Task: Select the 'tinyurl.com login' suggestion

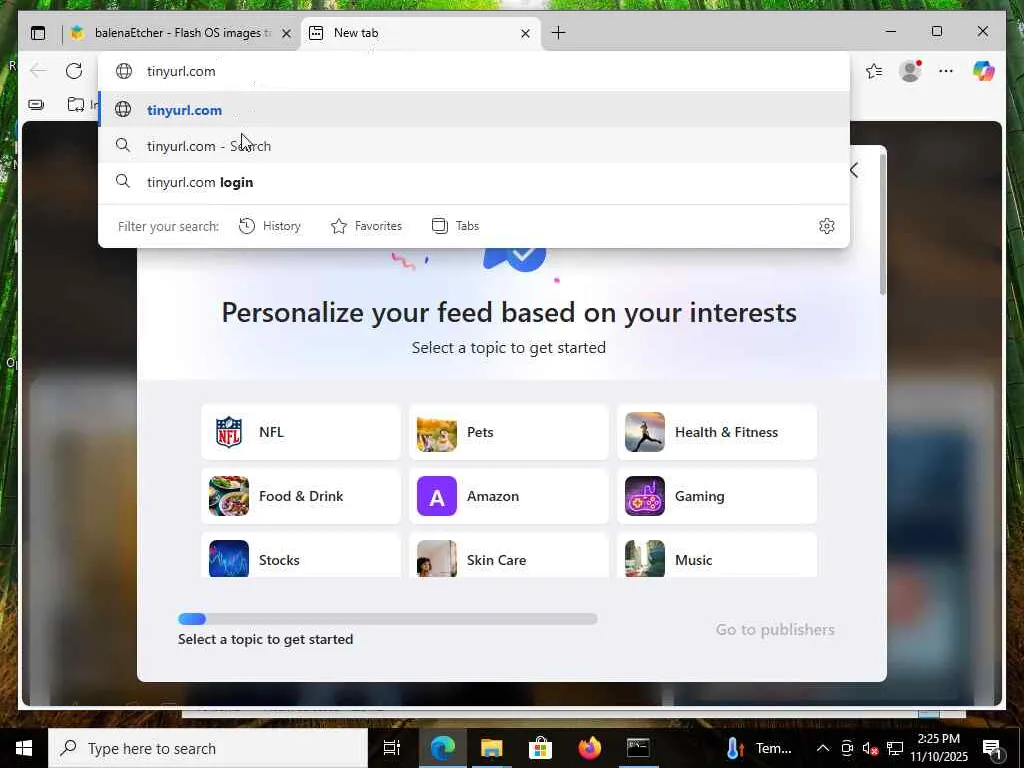Action: [474, 182]
